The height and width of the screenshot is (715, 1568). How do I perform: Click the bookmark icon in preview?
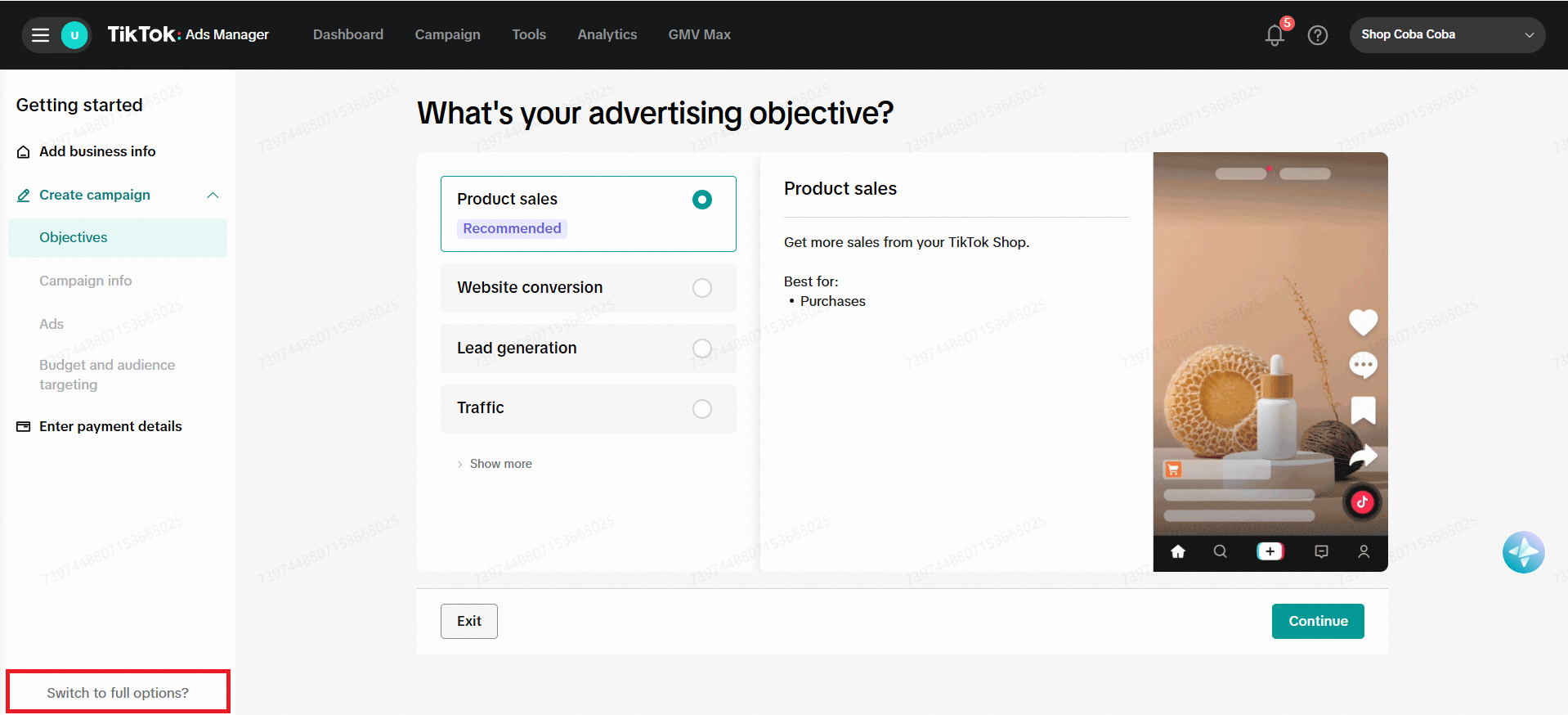(1362, 410)
